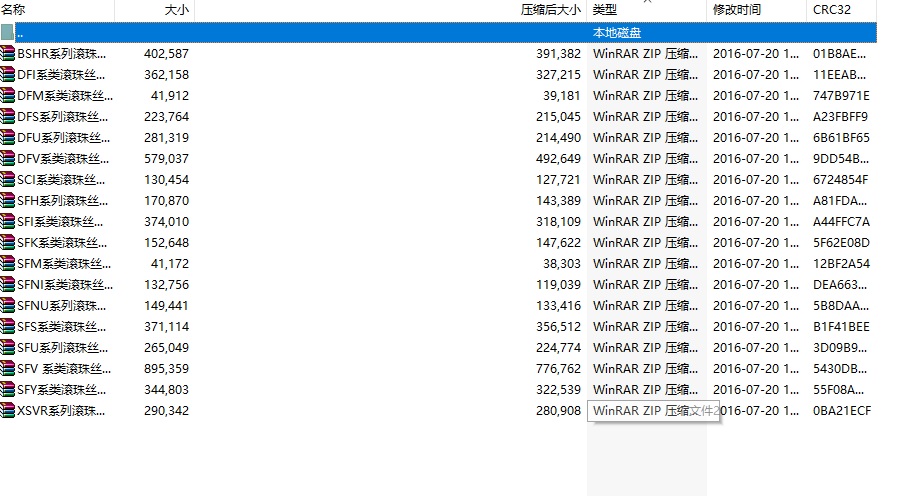Screen dimensions: 905x496
Task: Click the archive icon of the SFNI file
Action: point(8,285)
